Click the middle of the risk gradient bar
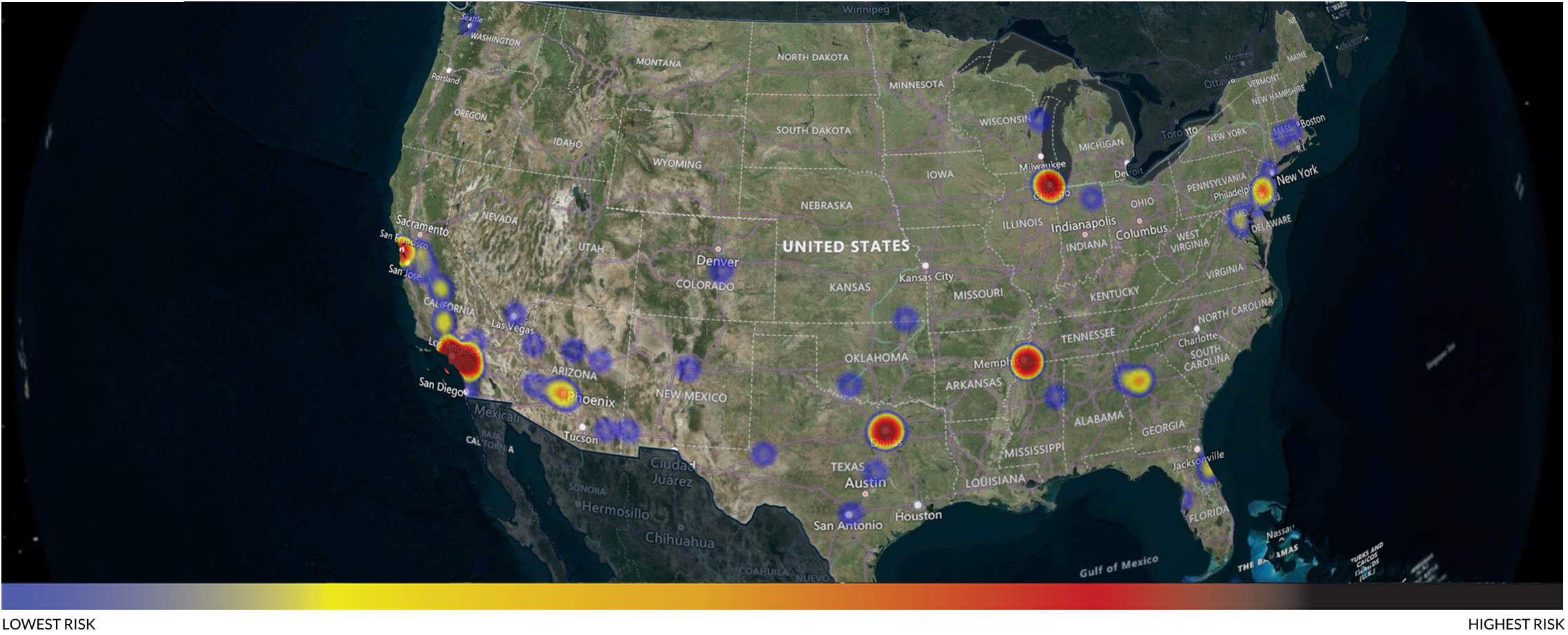1568x635 pixels. [784, 596]
